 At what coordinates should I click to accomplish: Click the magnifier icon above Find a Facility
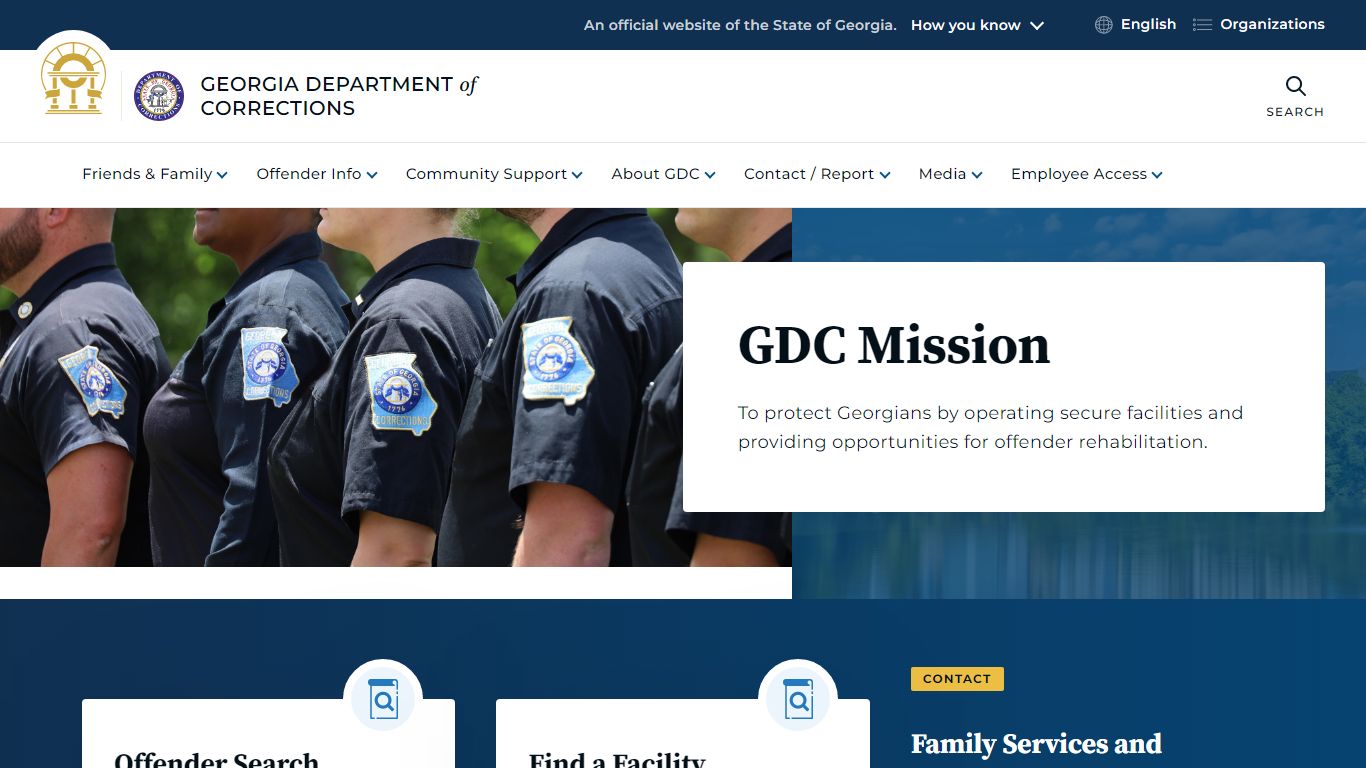pos(797,699)
